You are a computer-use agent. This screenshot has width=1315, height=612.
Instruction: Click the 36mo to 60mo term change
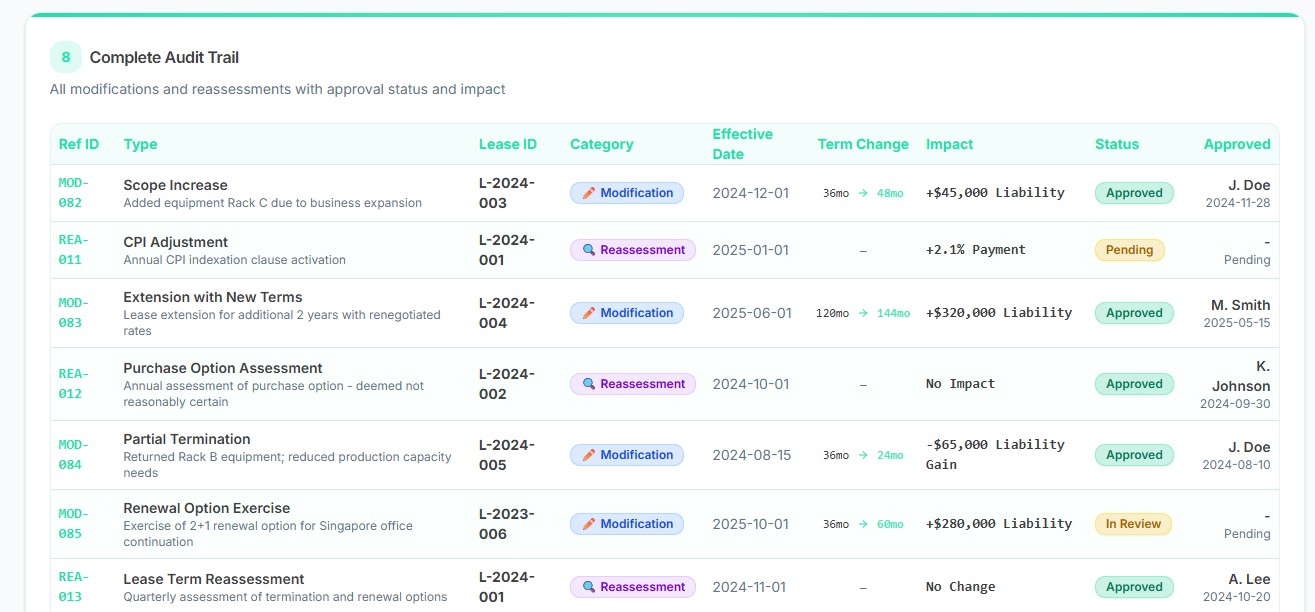(x=863, y=524)
